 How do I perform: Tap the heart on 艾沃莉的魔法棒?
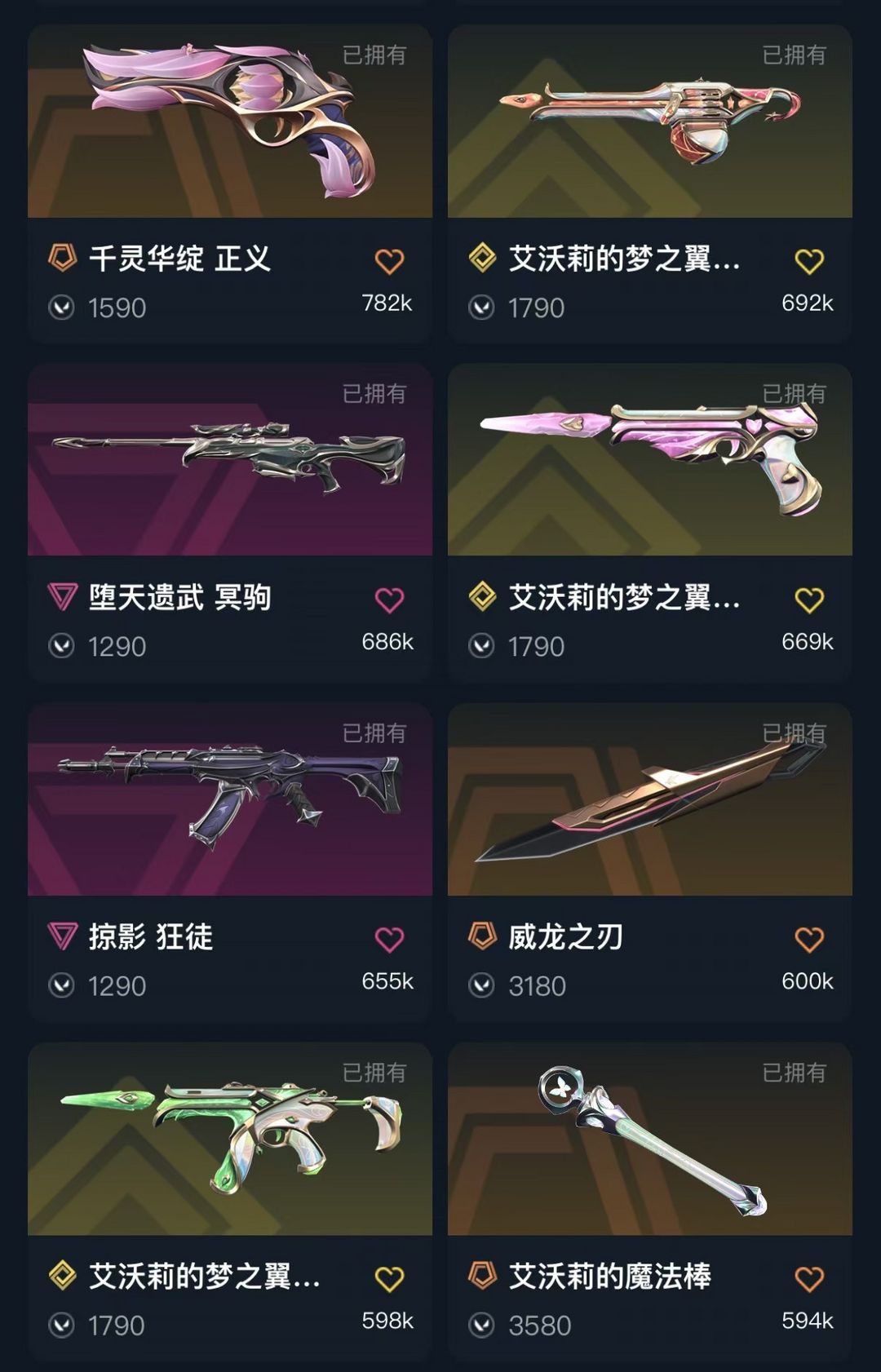coord(809,1279)
